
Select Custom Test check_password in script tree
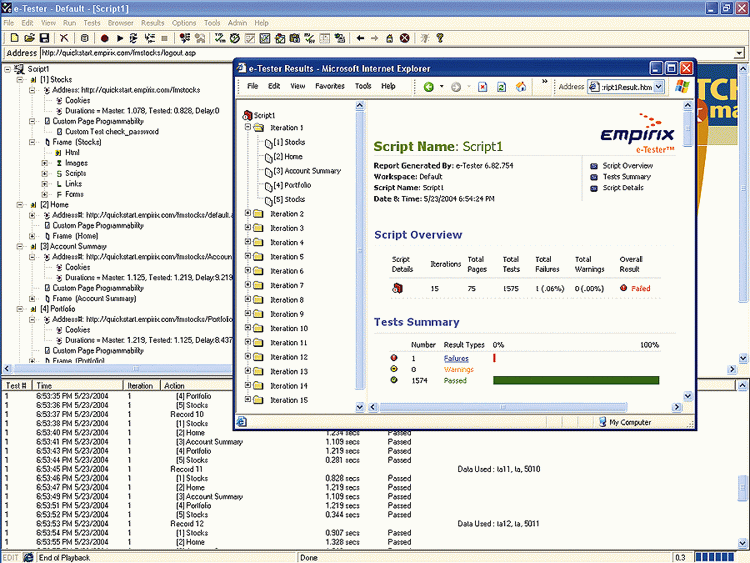(x=112, y=132)
